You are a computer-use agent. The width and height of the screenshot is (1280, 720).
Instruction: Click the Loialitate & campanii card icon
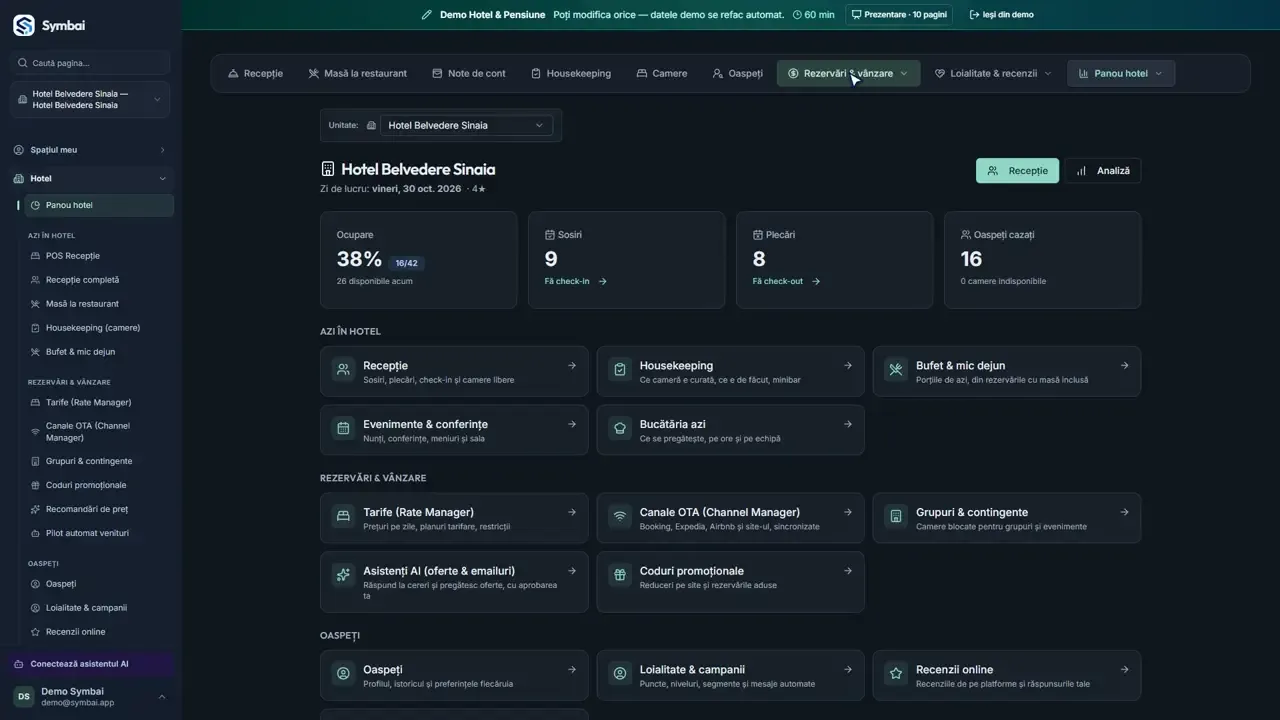(x=620, y=674)
